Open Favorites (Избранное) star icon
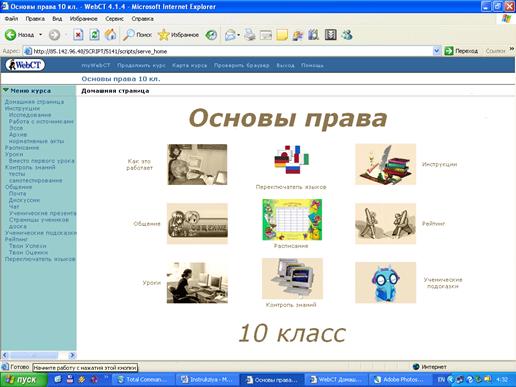516x387 pixels. point(178,35)
